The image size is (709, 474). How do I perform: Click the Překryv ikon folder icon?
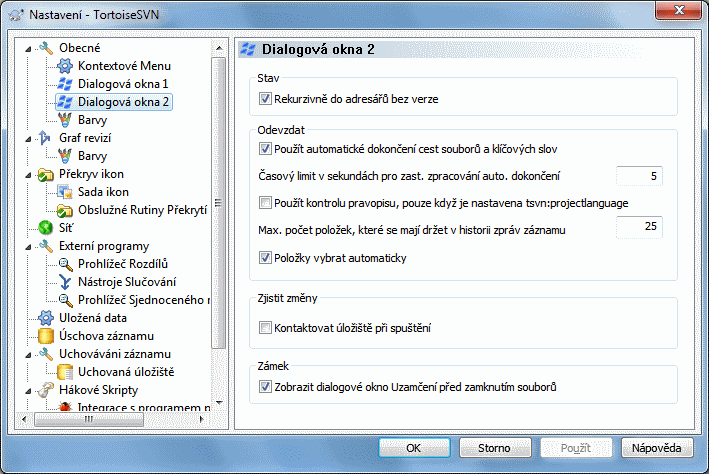pos(46,174)
